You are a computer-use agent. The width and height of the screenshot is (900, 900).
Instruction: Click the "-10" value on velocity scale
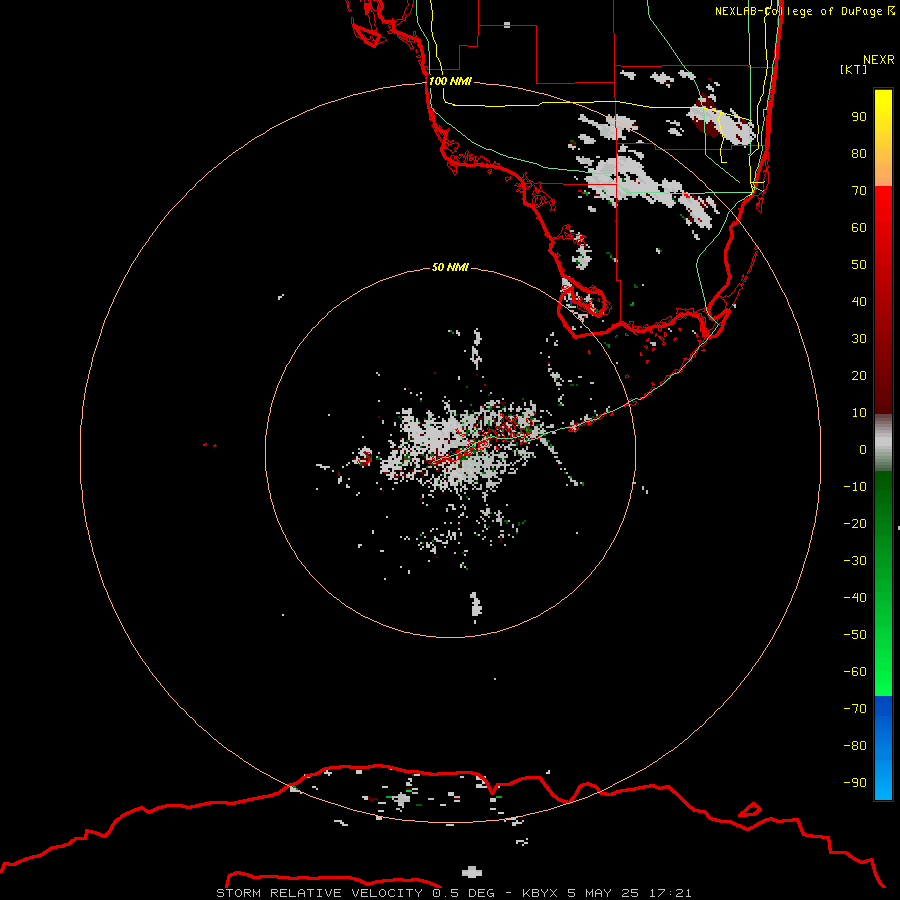point(855,487)
